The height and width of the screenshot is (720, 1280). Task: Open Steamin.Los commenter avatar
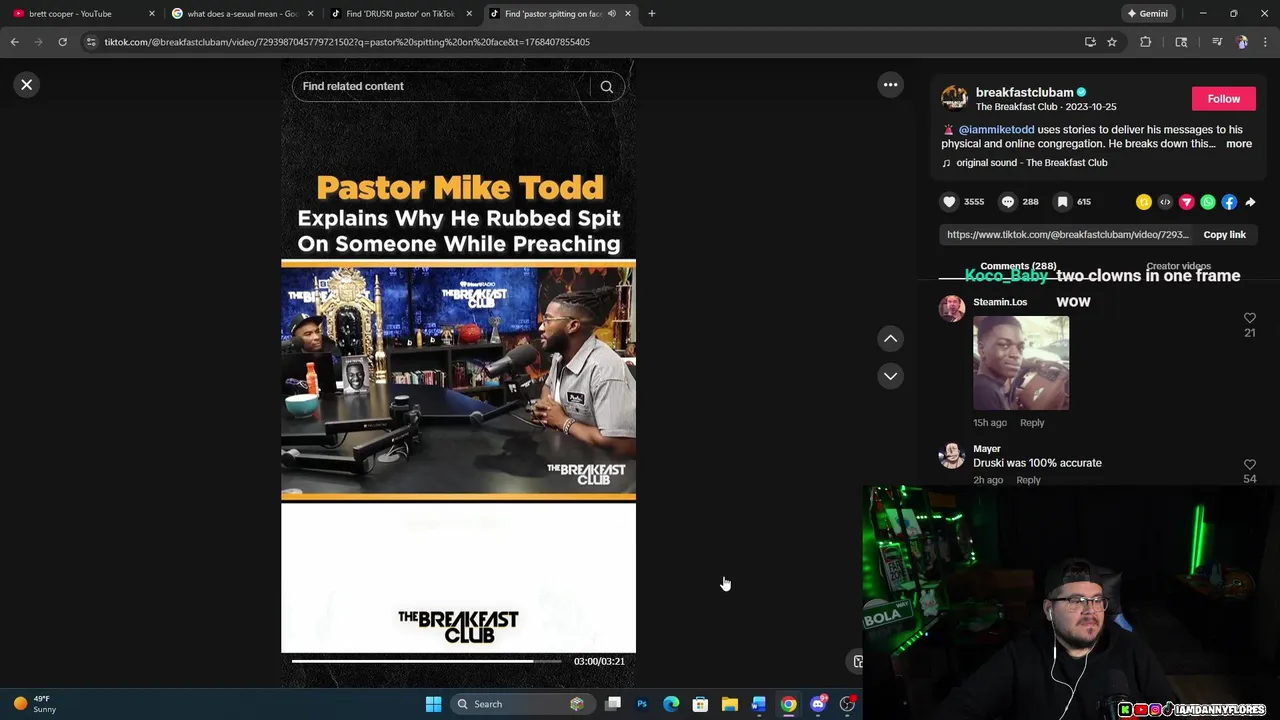tap(952, 308)
